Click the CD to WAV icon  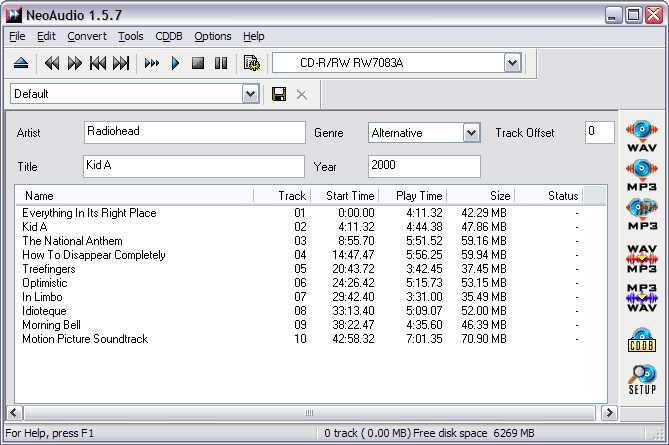click(642, 136)
